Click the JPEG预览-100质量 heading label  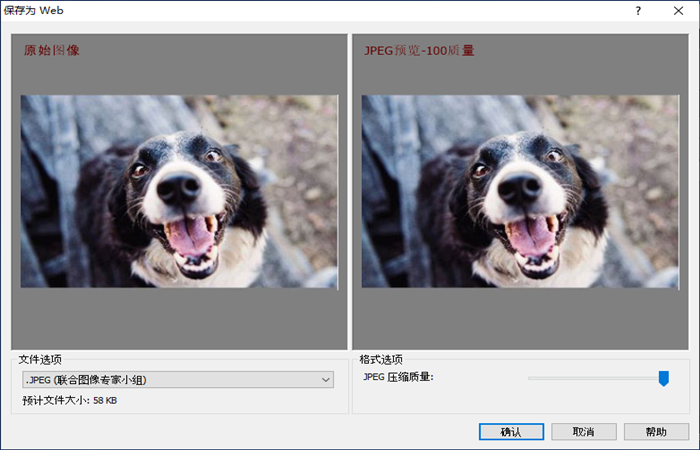coord(419,50)
